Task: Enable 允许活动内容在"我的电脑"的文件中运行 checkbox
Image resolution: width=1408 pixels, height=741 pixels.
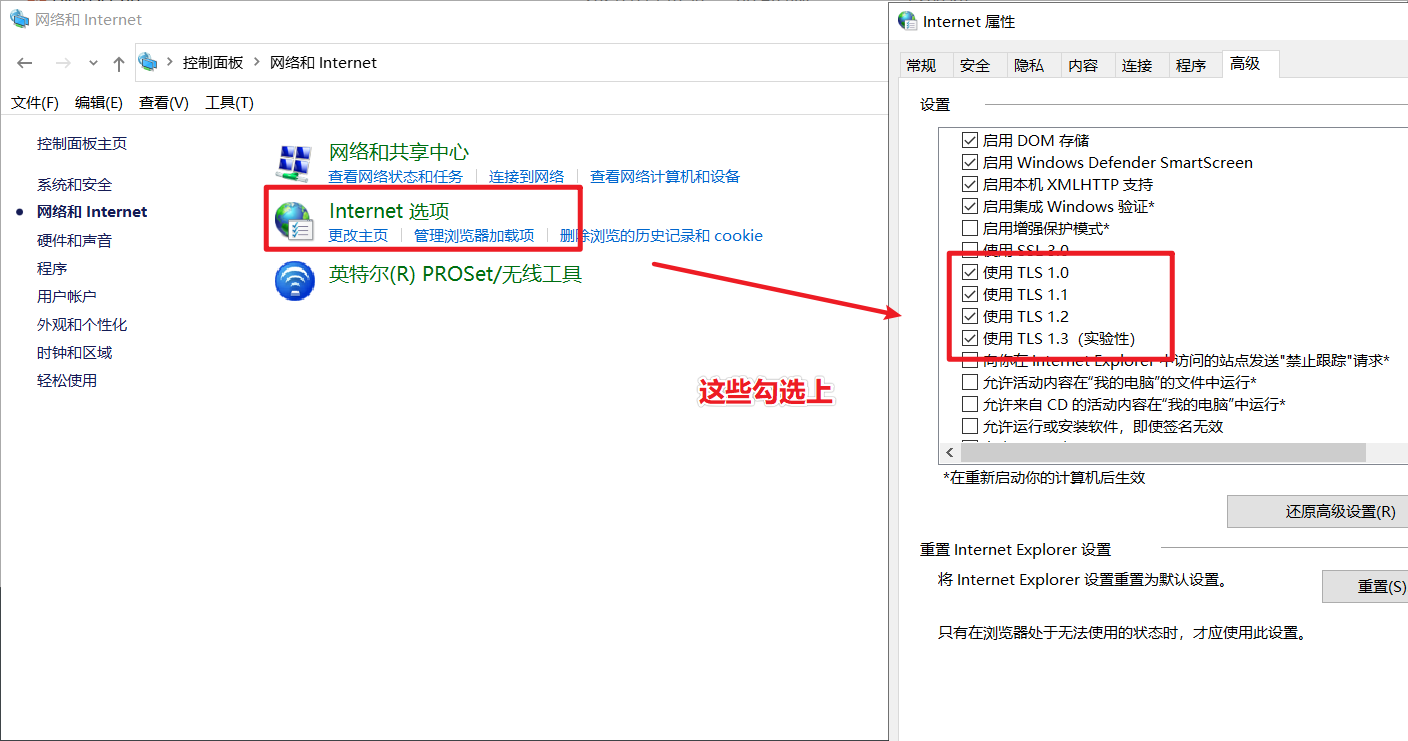Action: click(x=969, y=382)
